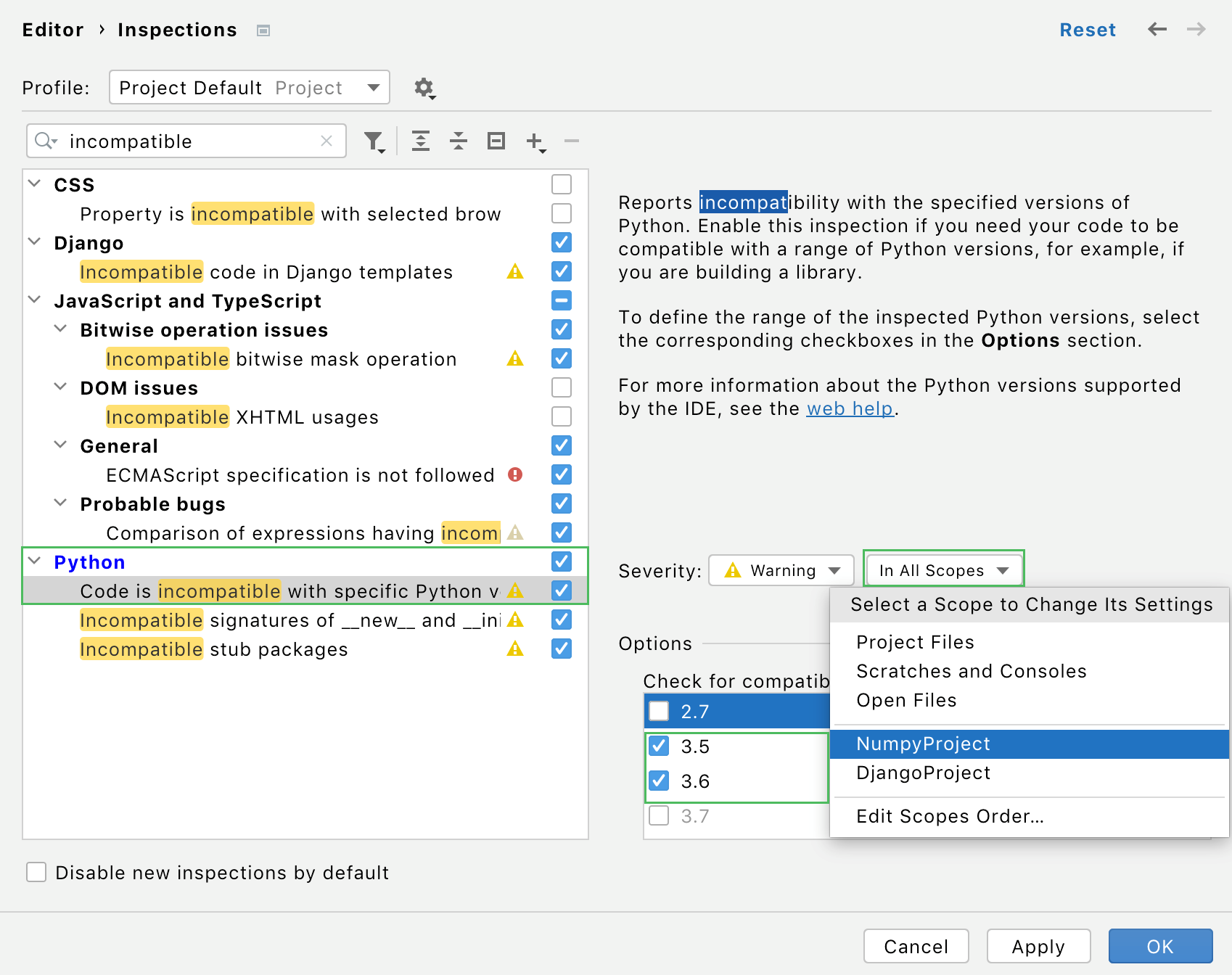This screenshot has width=1232, height=975.
Task: Uncheck the CSS inspection group checkbox
Action: [x=561, y=184]
